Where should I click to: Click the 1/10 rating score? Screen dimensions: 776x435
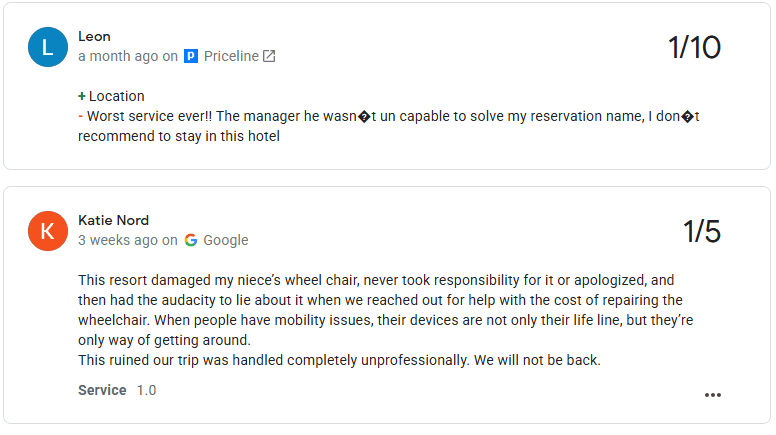pyautogui.click(x=694, y=48)
